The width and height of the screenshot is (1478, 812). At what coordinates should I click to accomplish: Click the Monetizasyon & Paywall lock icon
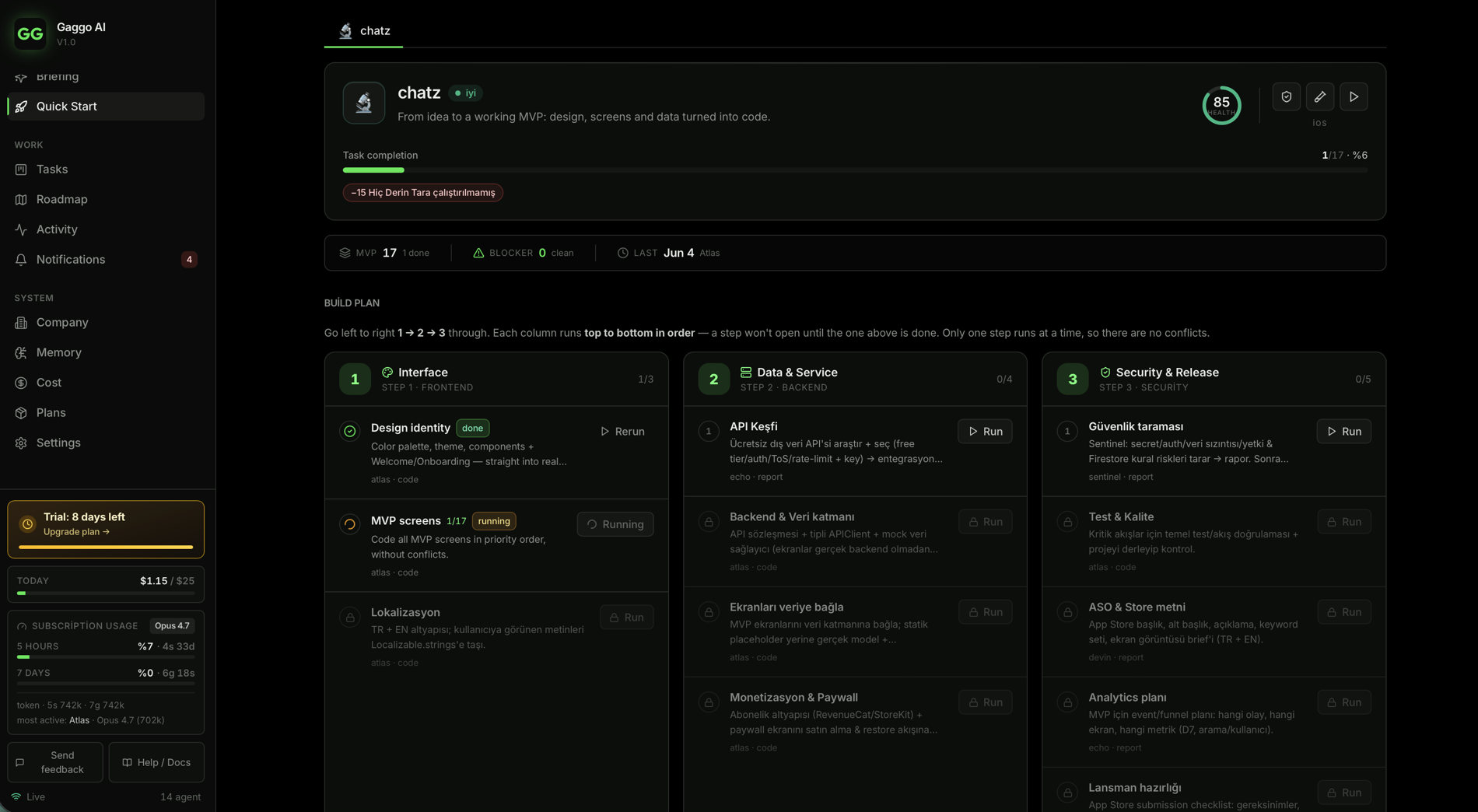709,702
